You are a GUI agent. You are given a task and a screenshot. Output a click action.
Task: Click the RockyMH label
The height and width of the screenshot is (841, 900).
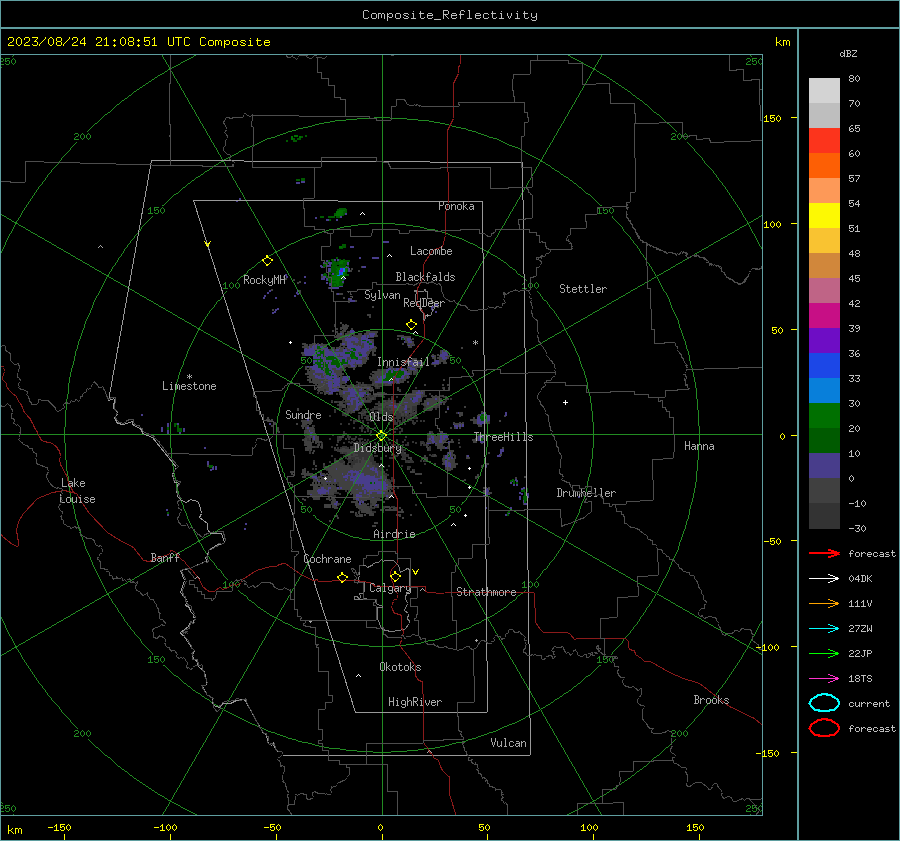264,280
